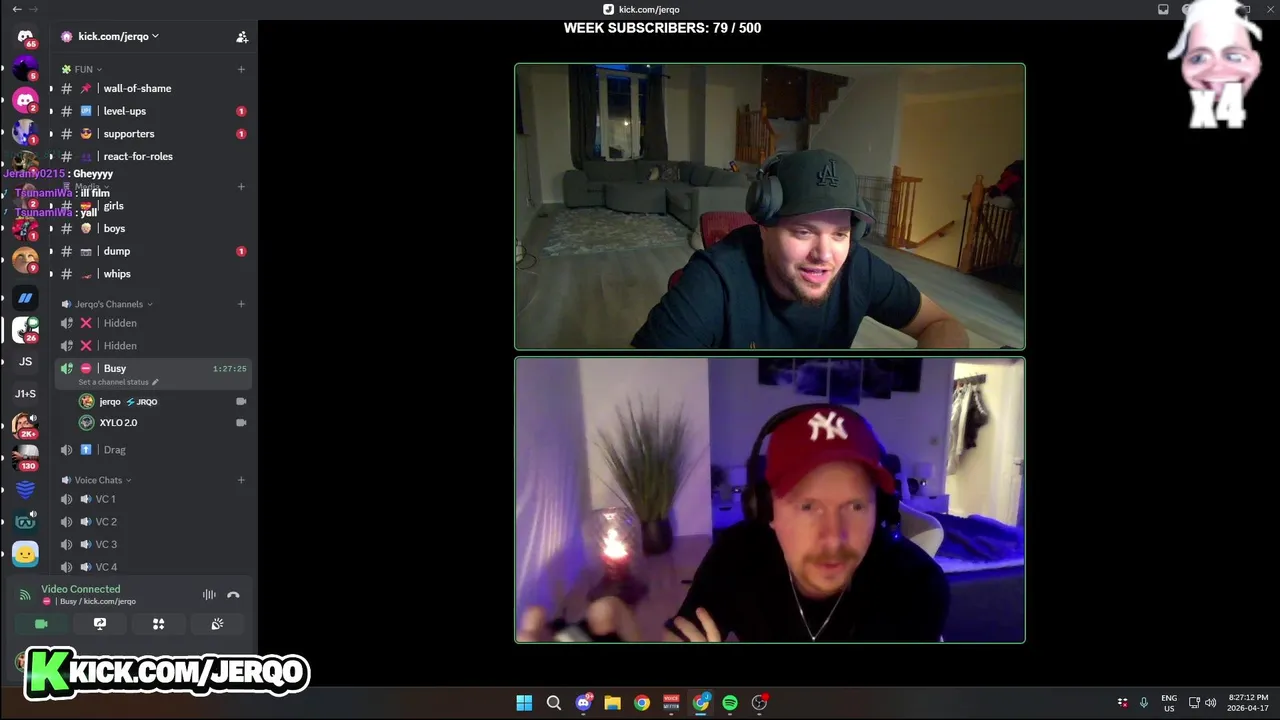Open Spotify from the taskbar
Viewport: 1280px width, 720px height.
(730, 703)
